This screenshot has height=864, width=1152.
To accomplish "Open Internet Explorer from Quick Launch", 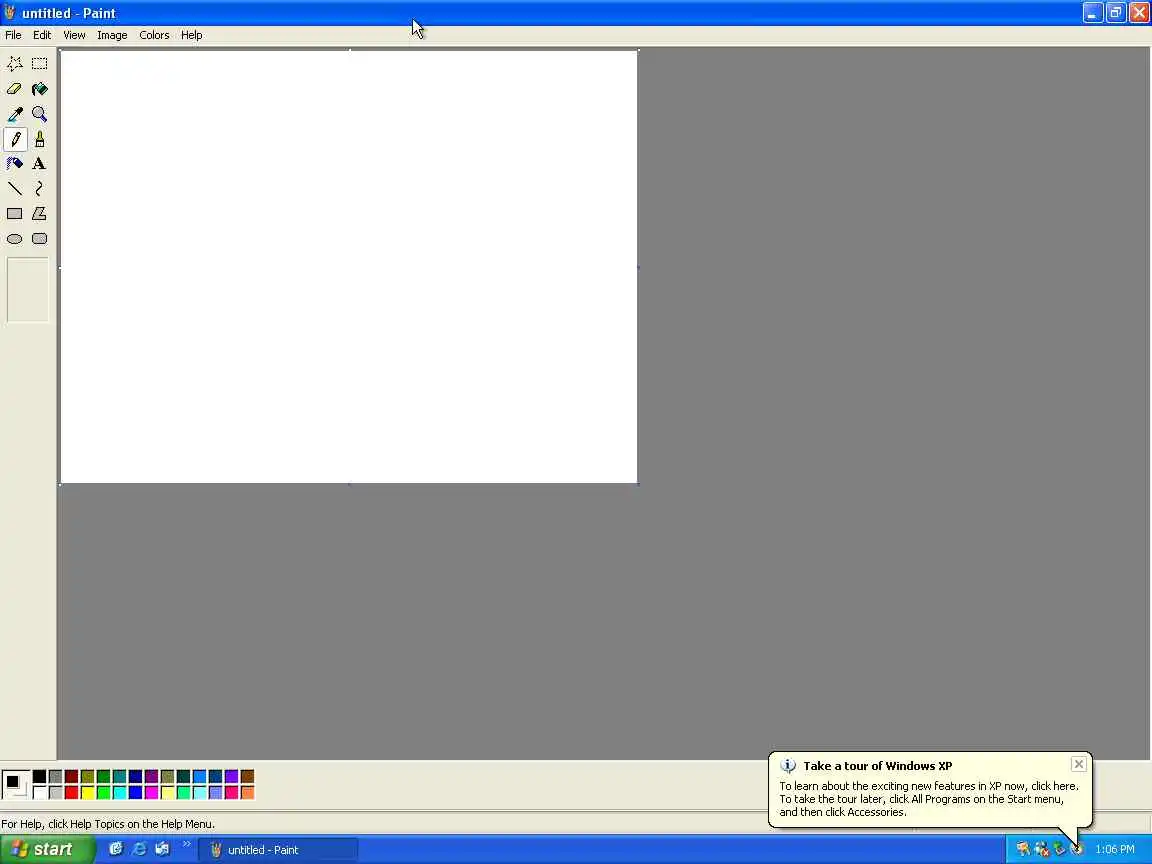I will [139, 849].
